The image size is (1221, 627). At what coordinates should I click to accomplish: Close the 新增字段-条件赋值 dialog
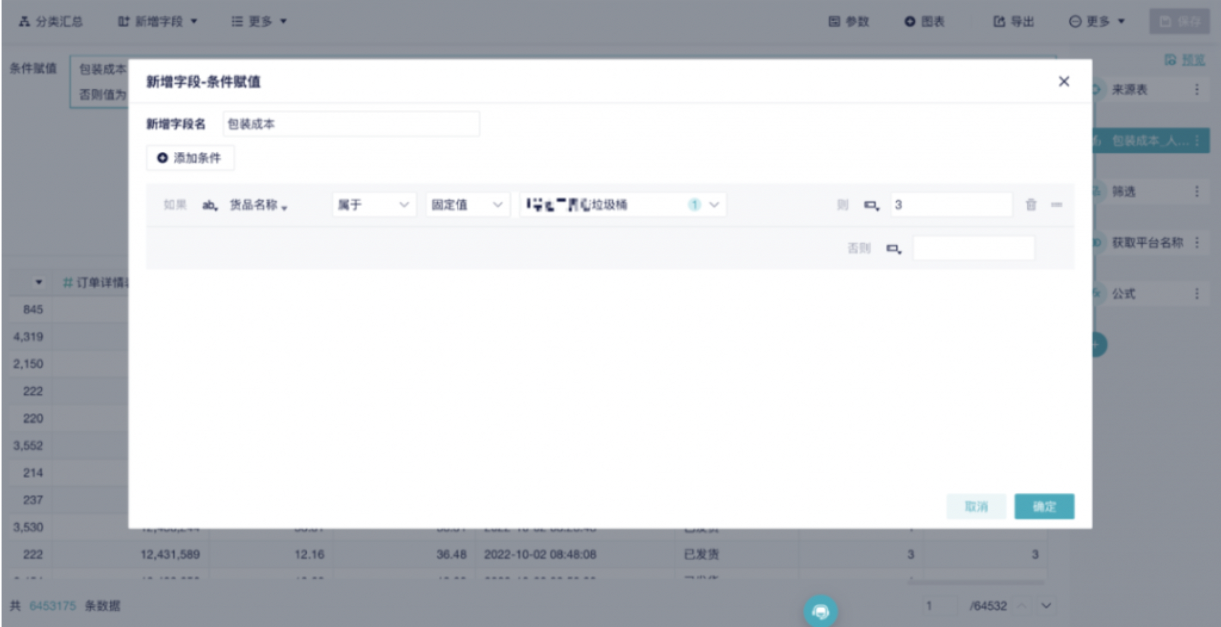(1063, 82)
